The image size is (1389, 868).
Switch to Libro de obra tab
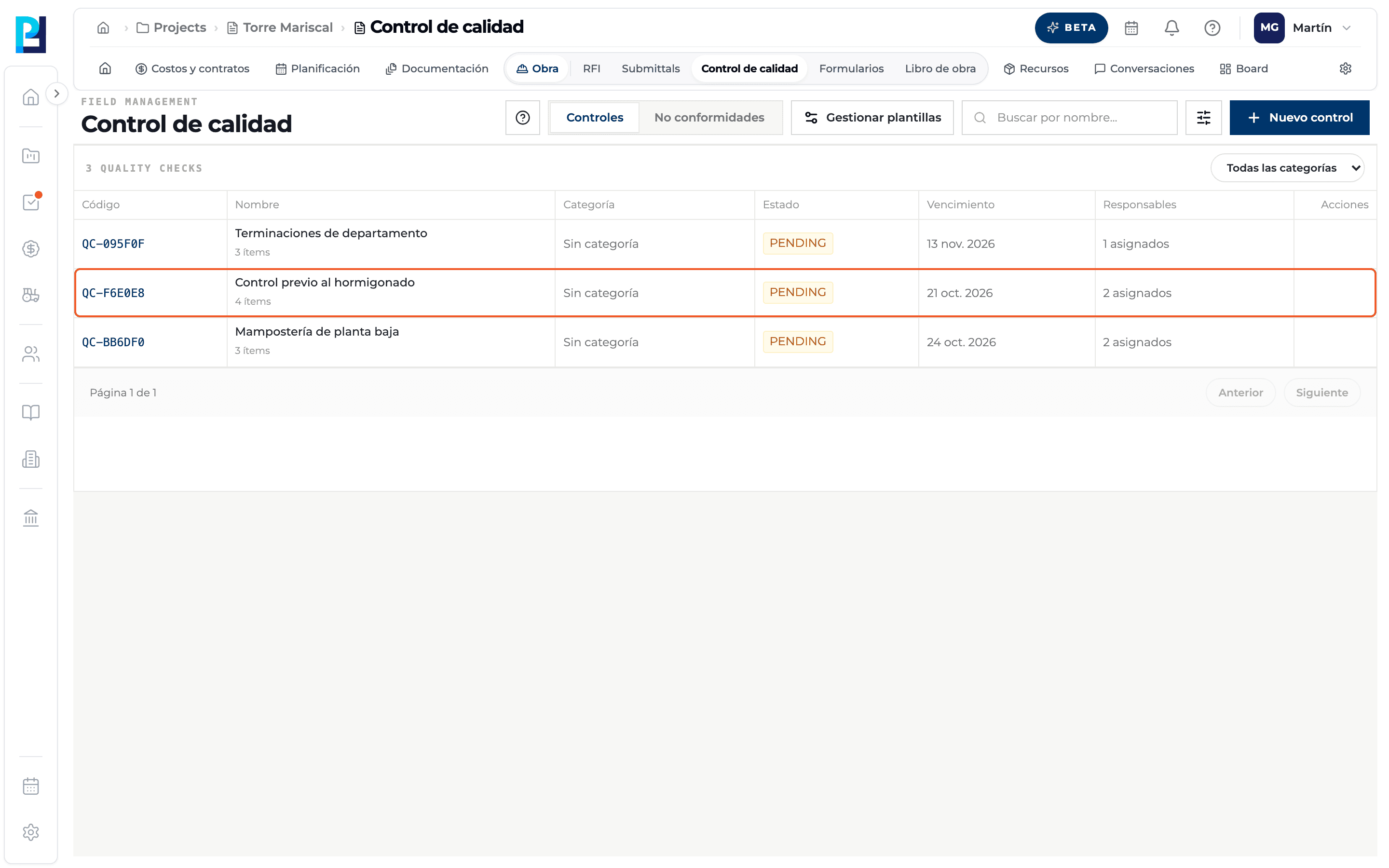940,69
